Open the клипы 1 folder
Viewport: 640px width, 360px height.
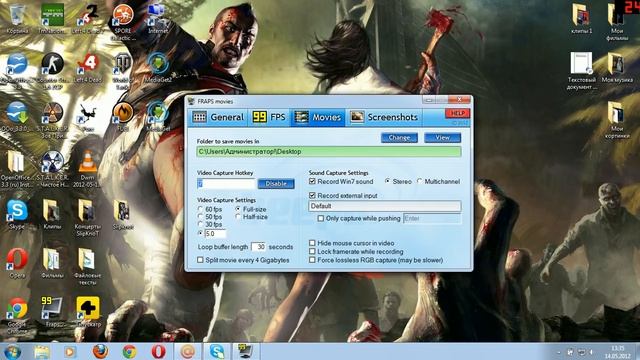tap(581, 19)
